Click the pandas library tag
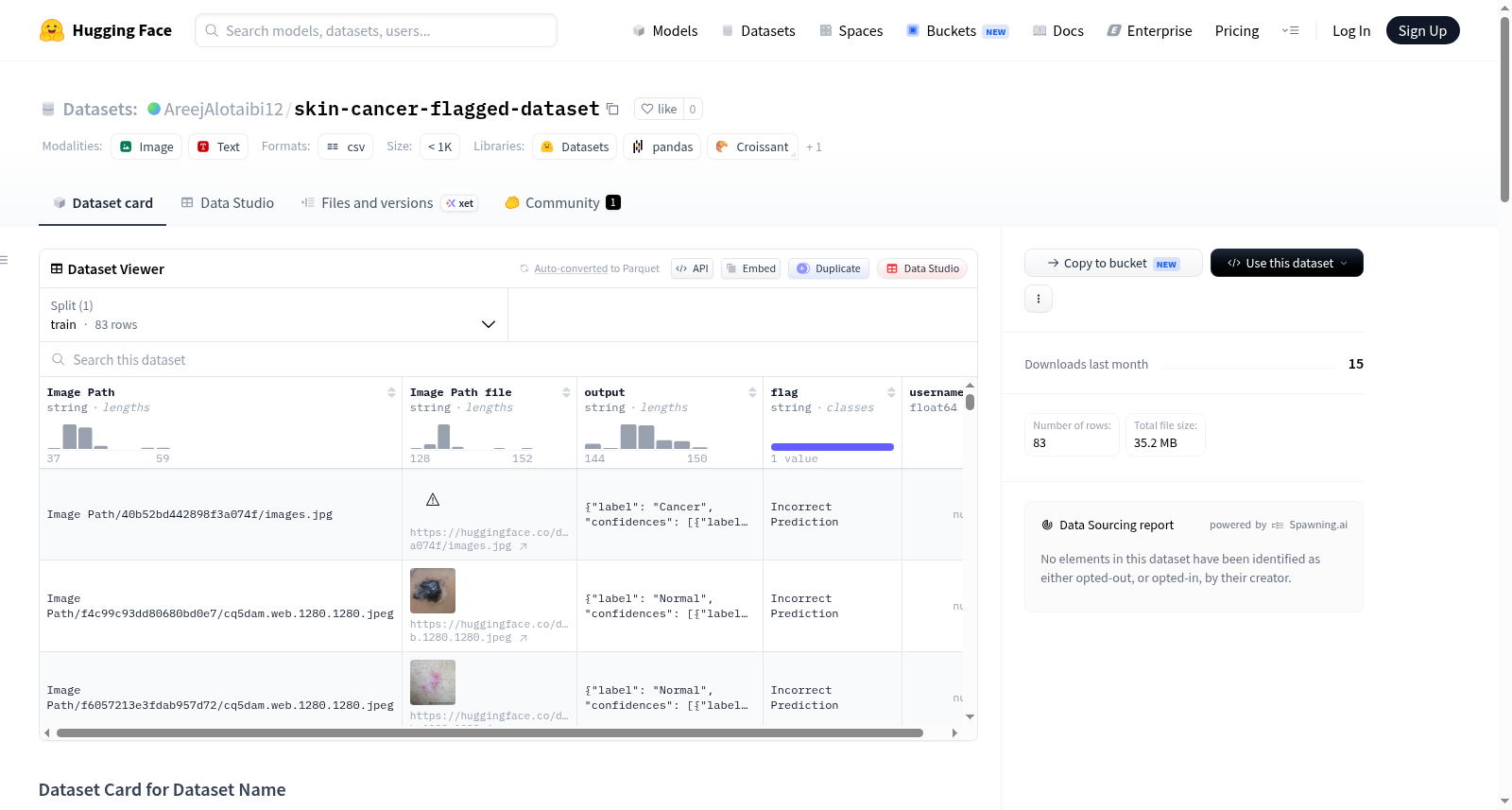The height and width of the screenshot is (810, 1512). [662, 146]
